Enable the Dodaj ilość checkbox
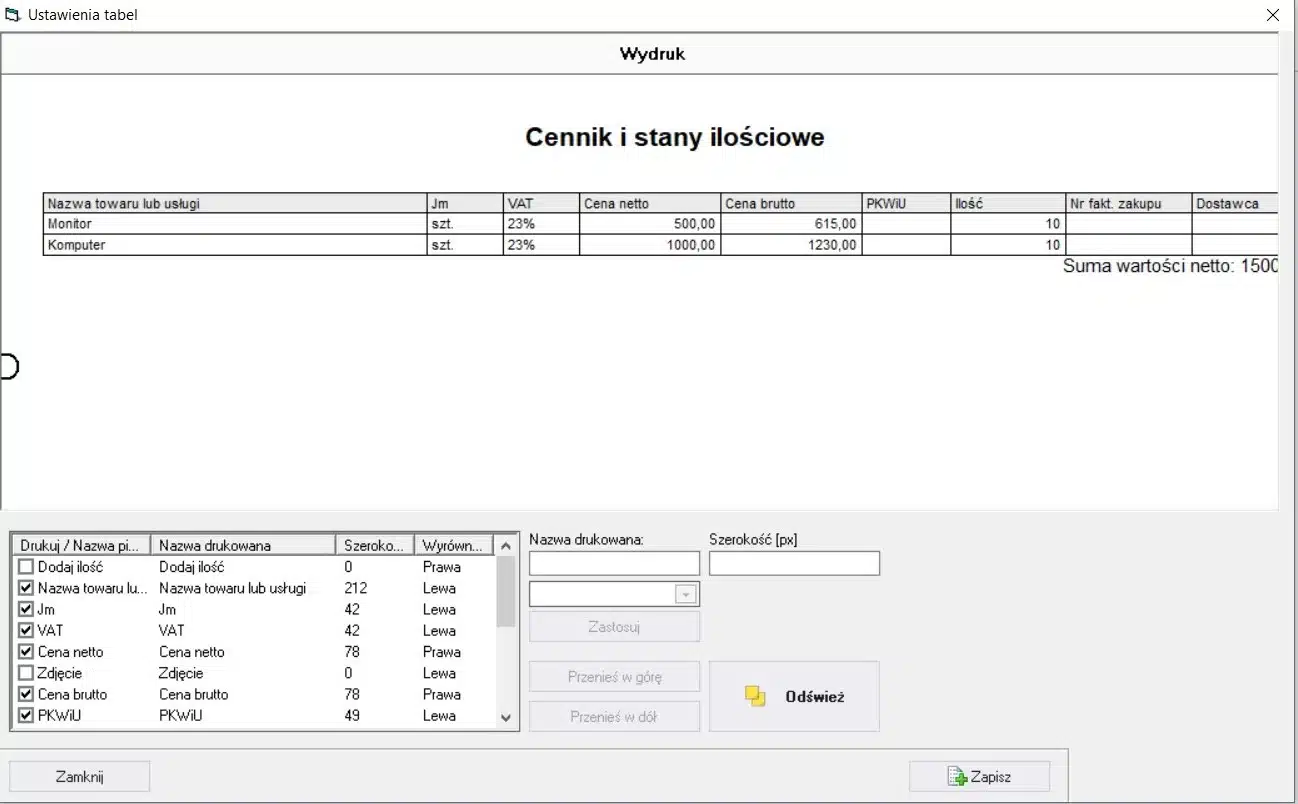Screen dimensions: 1298x804 pyautogui.click(x=27, y=567)
